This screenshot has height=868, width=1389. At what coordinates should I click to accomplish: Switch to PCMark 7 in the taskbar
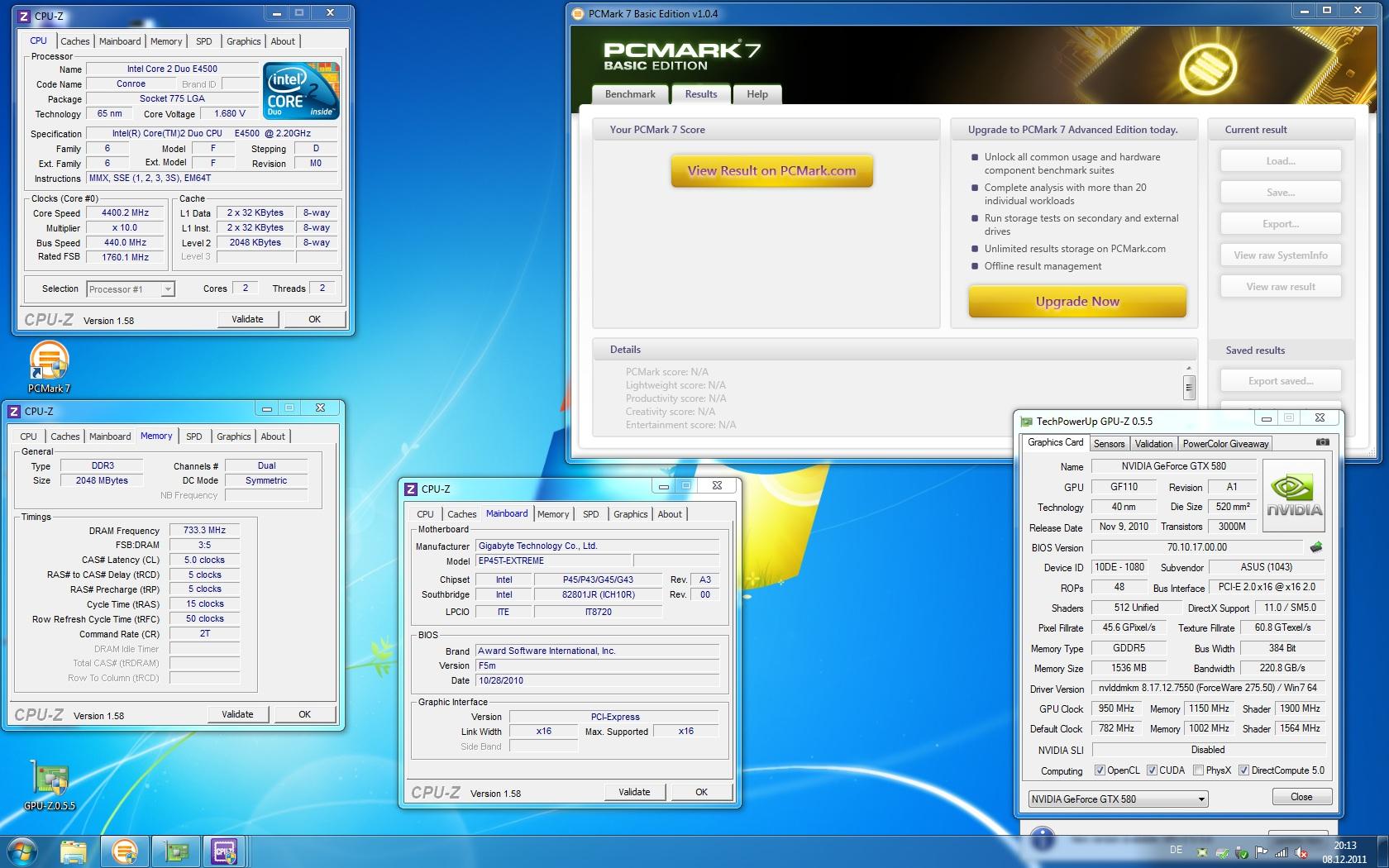click(x=124, y=851)
